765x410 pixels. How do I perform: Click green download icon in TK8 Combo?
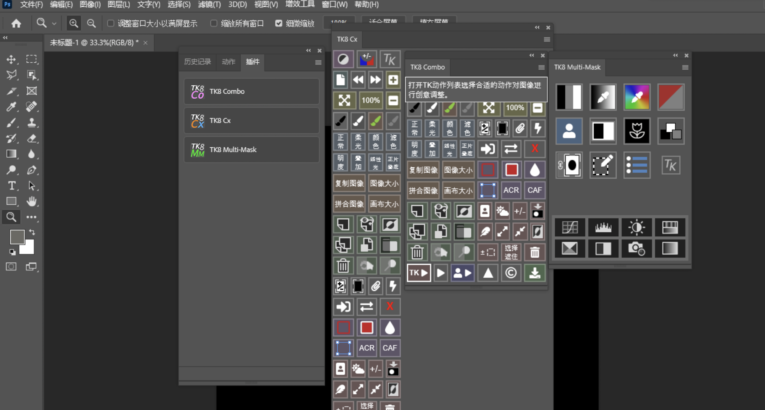tap(534, 273)
